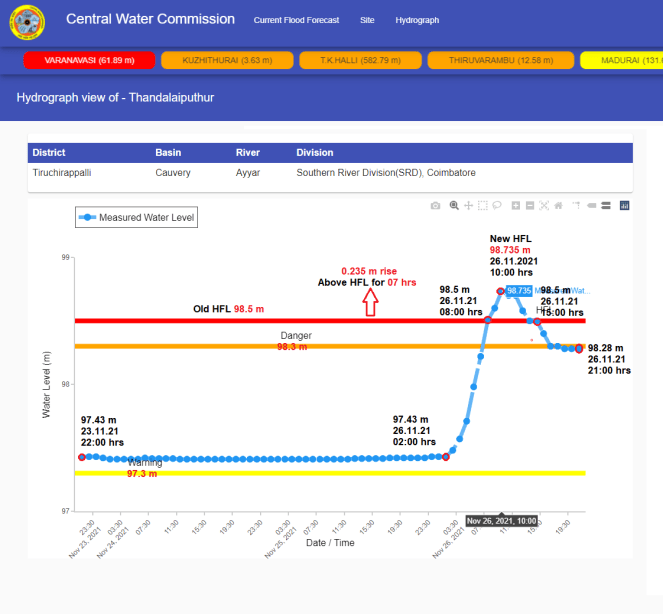Select the Zoom tool in chart toolbar

[454, 205]
